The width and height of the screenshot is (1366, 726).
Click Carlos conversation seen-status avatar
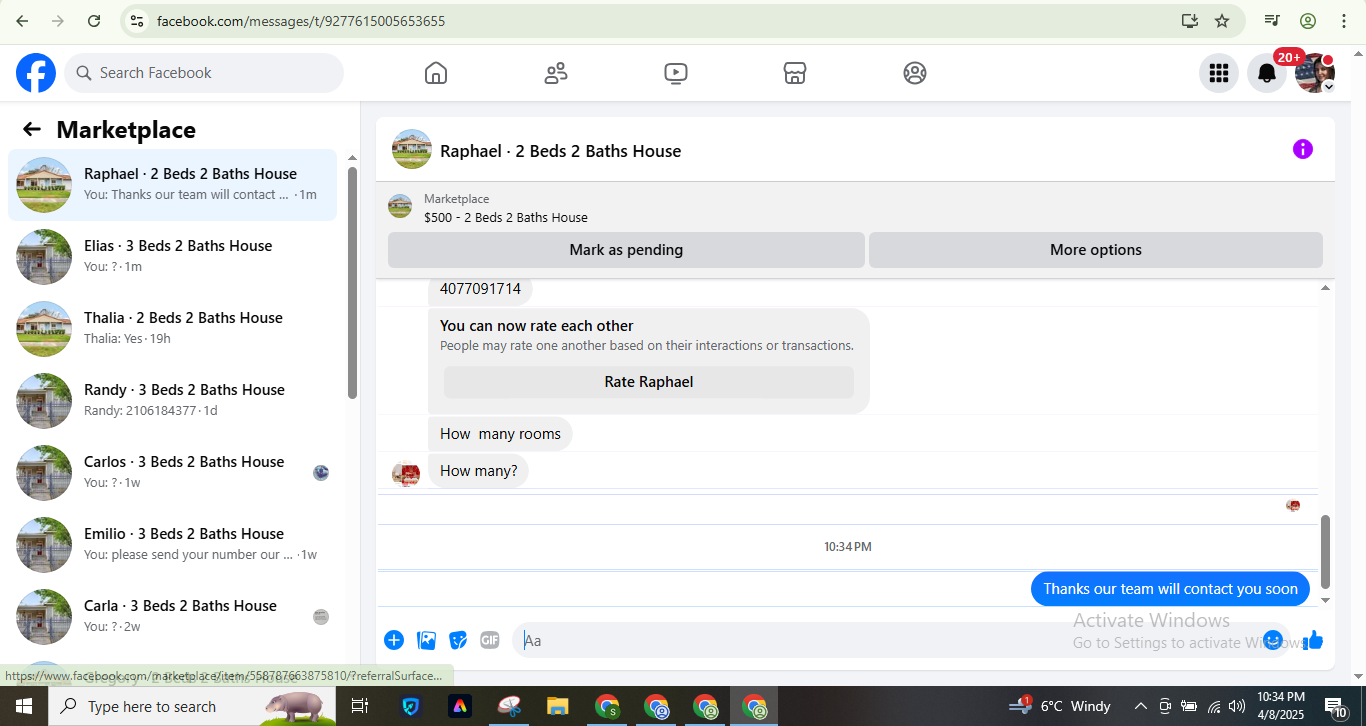pos(321,473)
